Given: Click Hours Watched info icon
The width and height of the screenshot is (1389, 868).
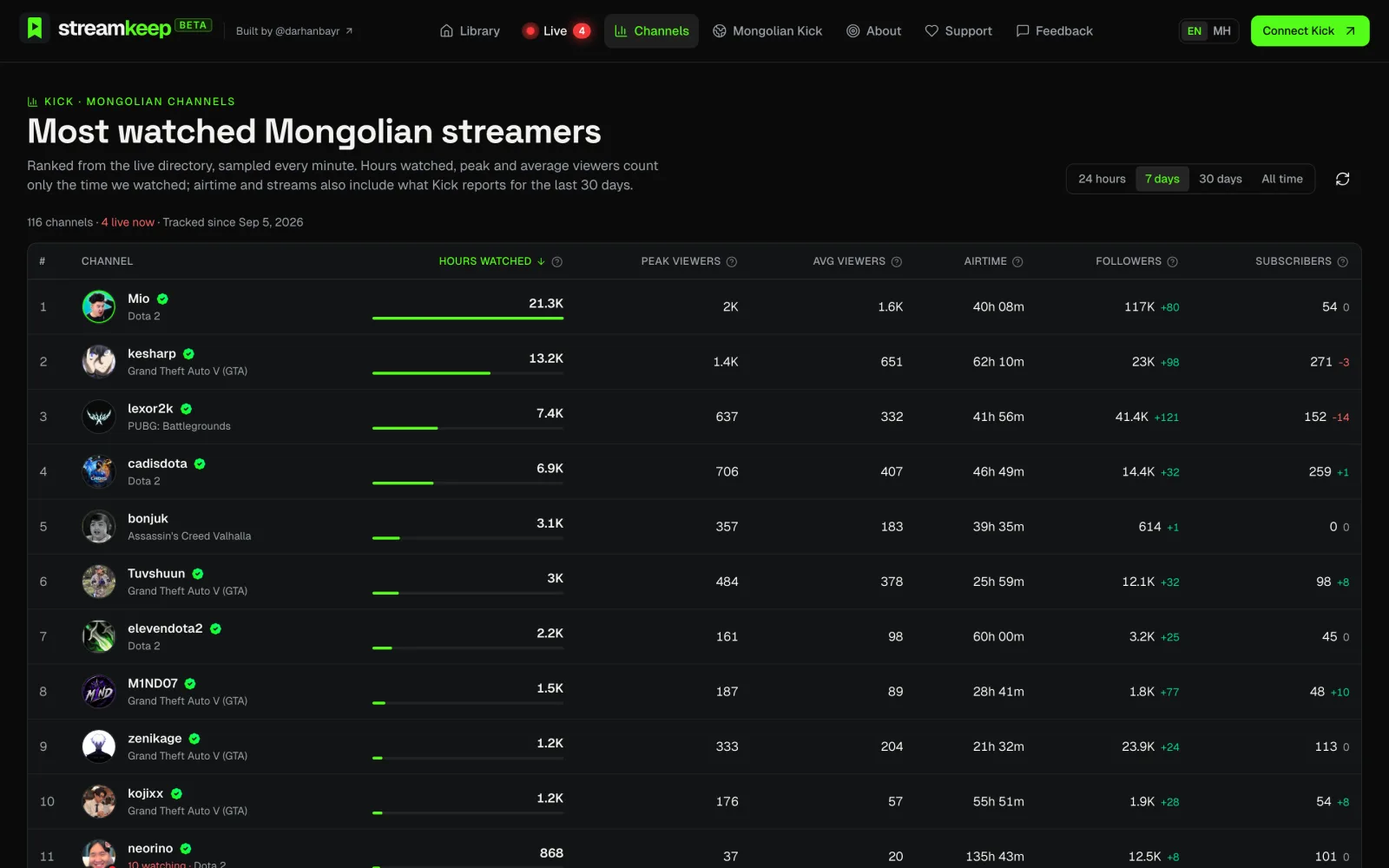Looking at the screenshot, I should click(x=557, y=261).
